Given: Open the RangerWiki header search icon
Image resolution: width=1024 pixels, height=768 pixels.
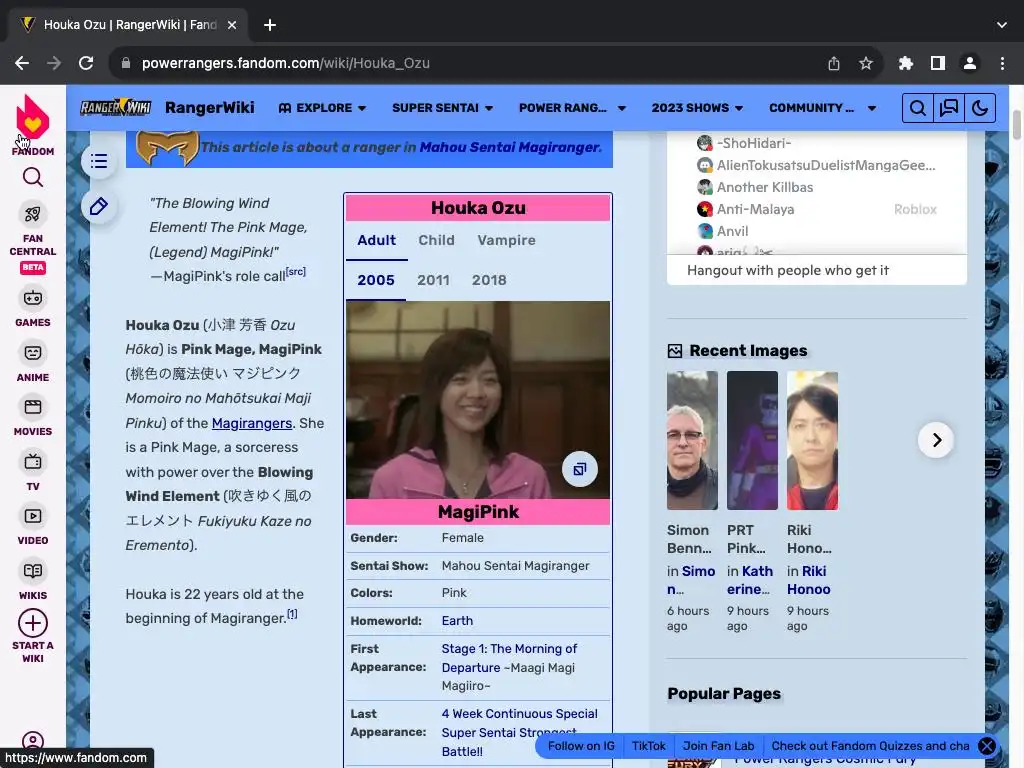Looking at the screenshot, I should point(918,108).
